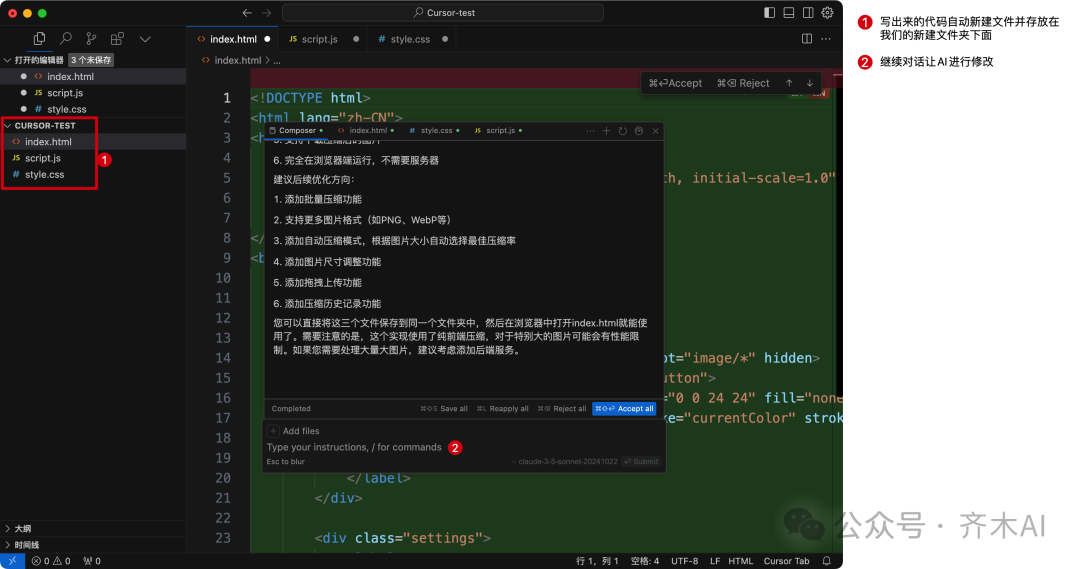
Task: Open the Source Control view icon
Action: 91,39
